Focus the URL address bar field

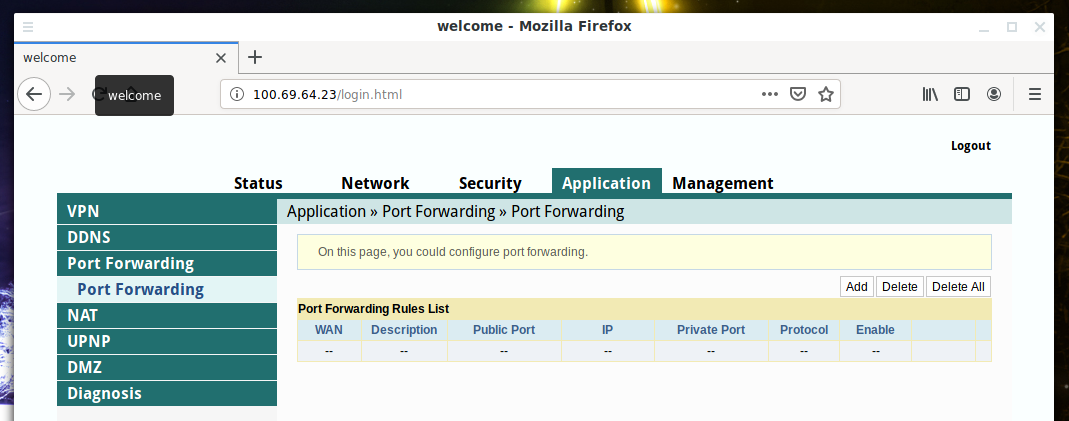tap(500, 95)
